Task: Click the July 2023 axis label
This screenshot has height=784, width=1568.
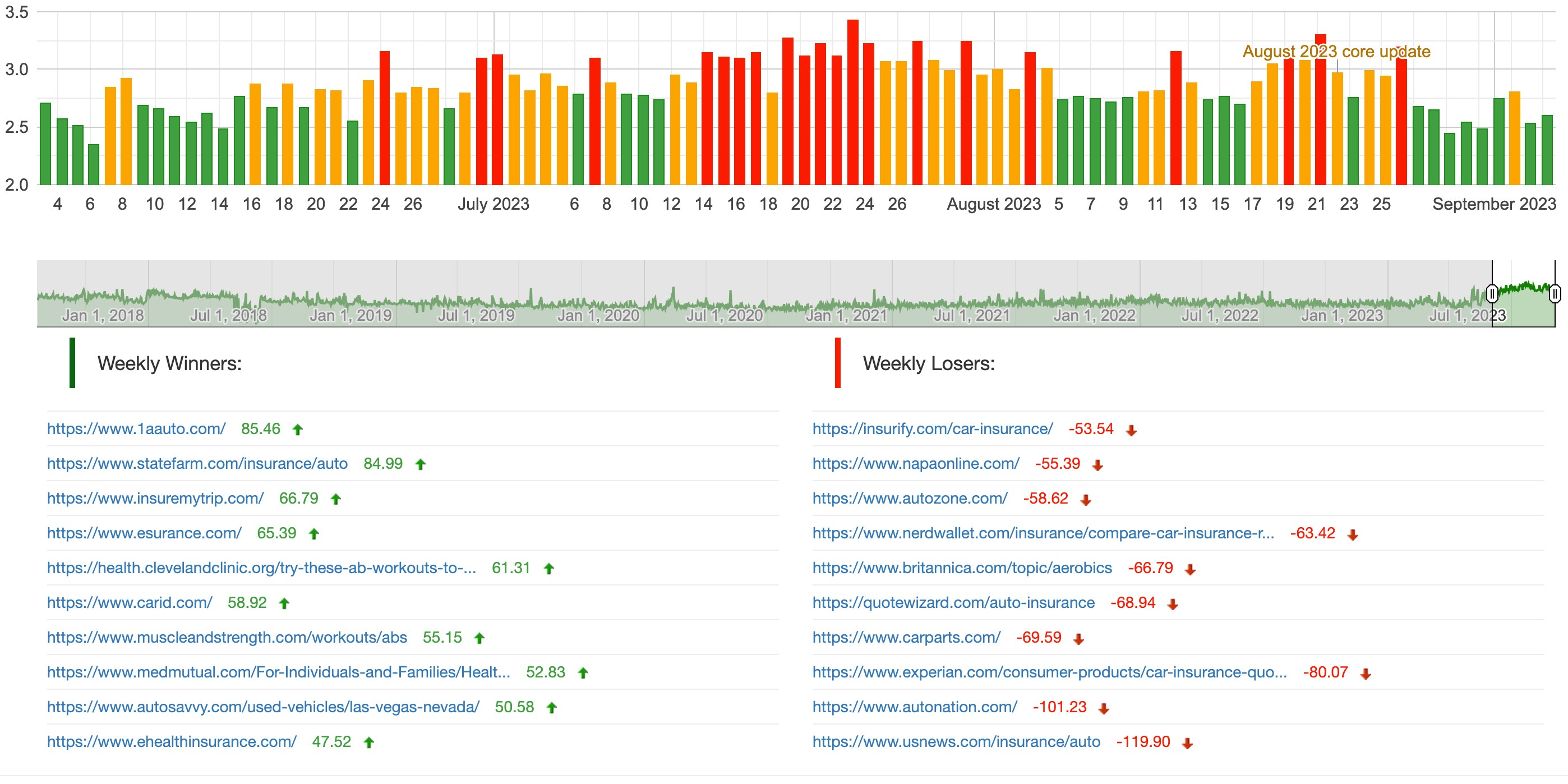Action: [494, 204]
